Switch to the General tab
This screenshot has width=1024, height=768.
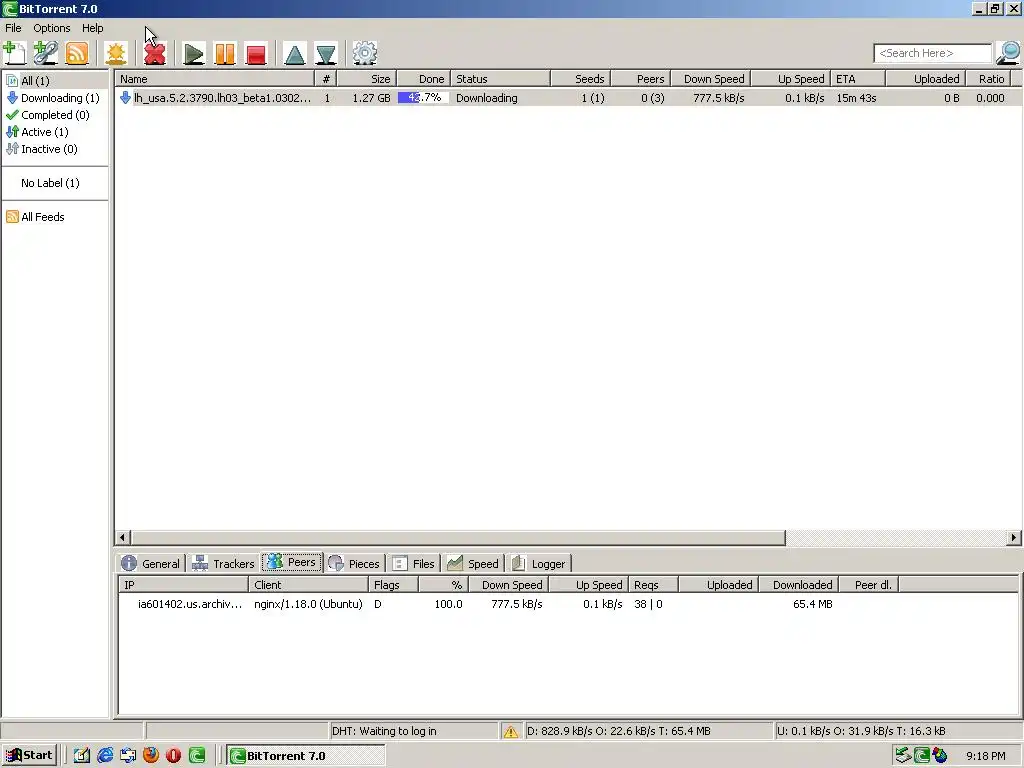[150, 564]
